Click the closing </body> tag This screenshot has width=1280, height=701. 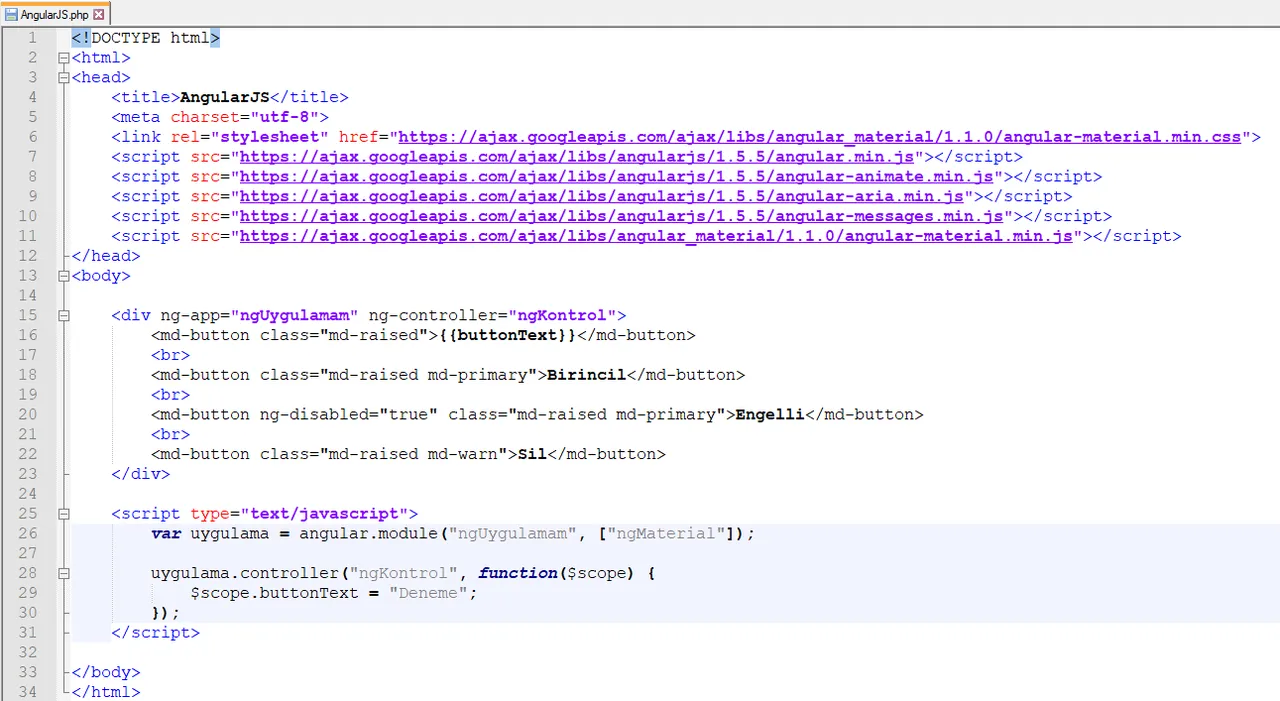point(106,672)
